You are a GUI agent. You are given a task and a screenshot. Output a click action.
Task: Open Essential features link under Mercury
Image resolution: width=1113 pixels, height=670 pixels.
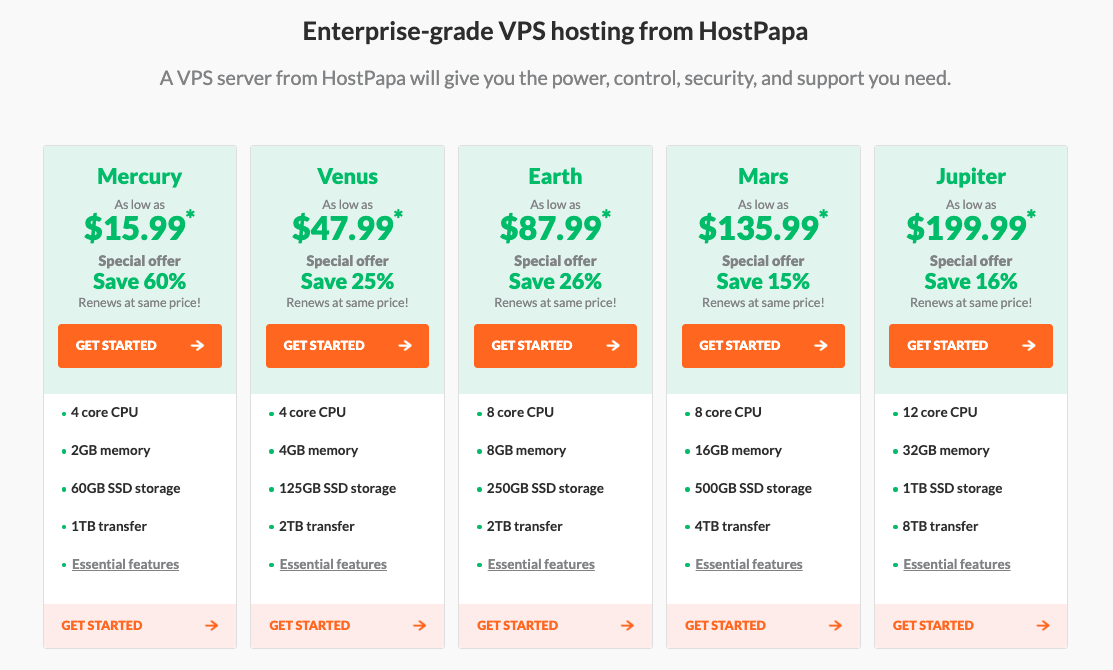125,565
